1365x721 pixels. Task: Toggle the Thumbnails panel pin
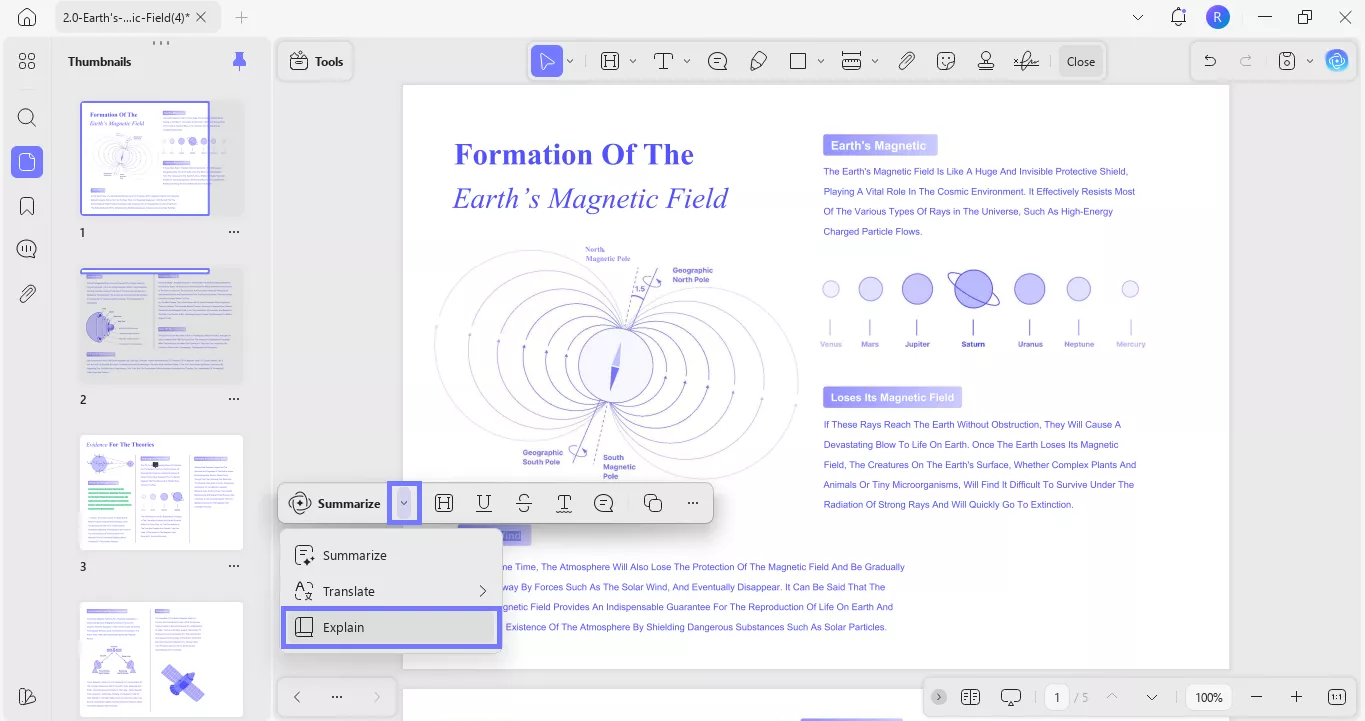point(239,61)
